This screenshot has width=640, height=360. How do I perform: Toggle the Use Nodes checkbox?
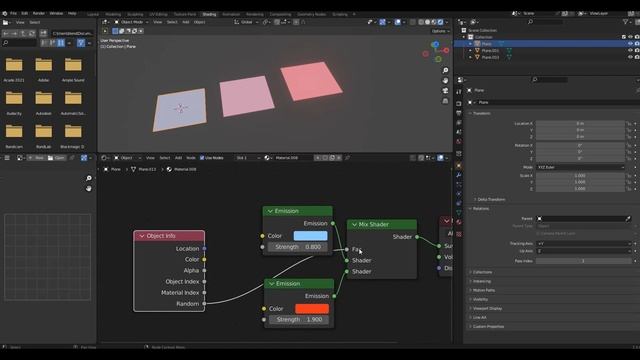[202, 158]
